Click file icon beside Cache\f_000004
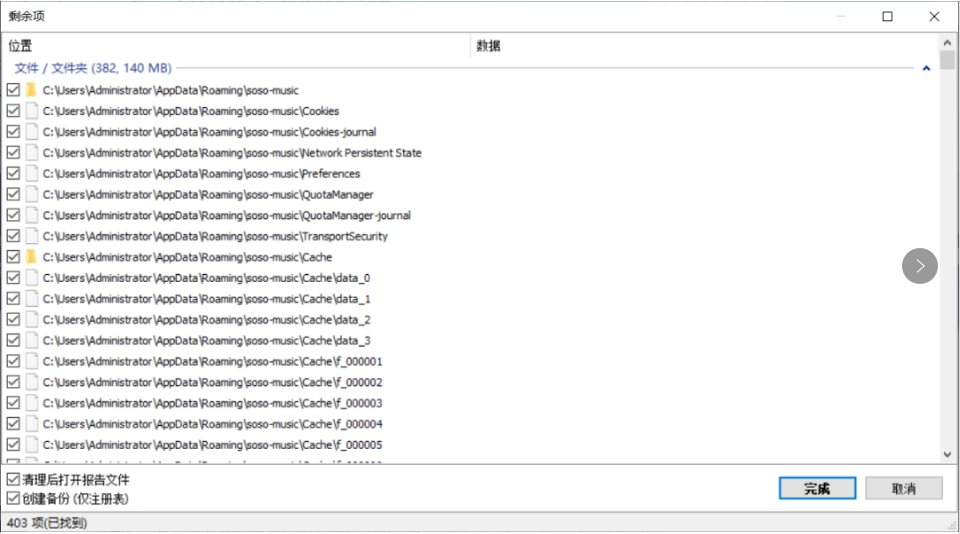Image resolution: width=960 pixels, height=534 pixels. click(32, 423)
